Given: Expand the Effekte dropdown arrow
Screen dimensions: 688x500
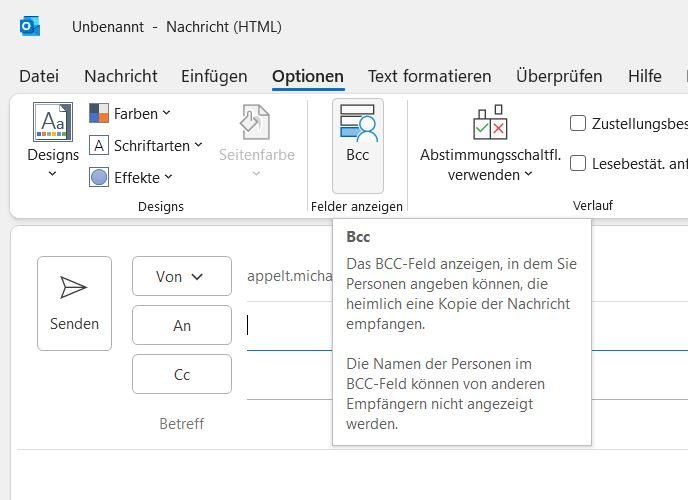Looking at the screenshot, I should pos(168,177).
